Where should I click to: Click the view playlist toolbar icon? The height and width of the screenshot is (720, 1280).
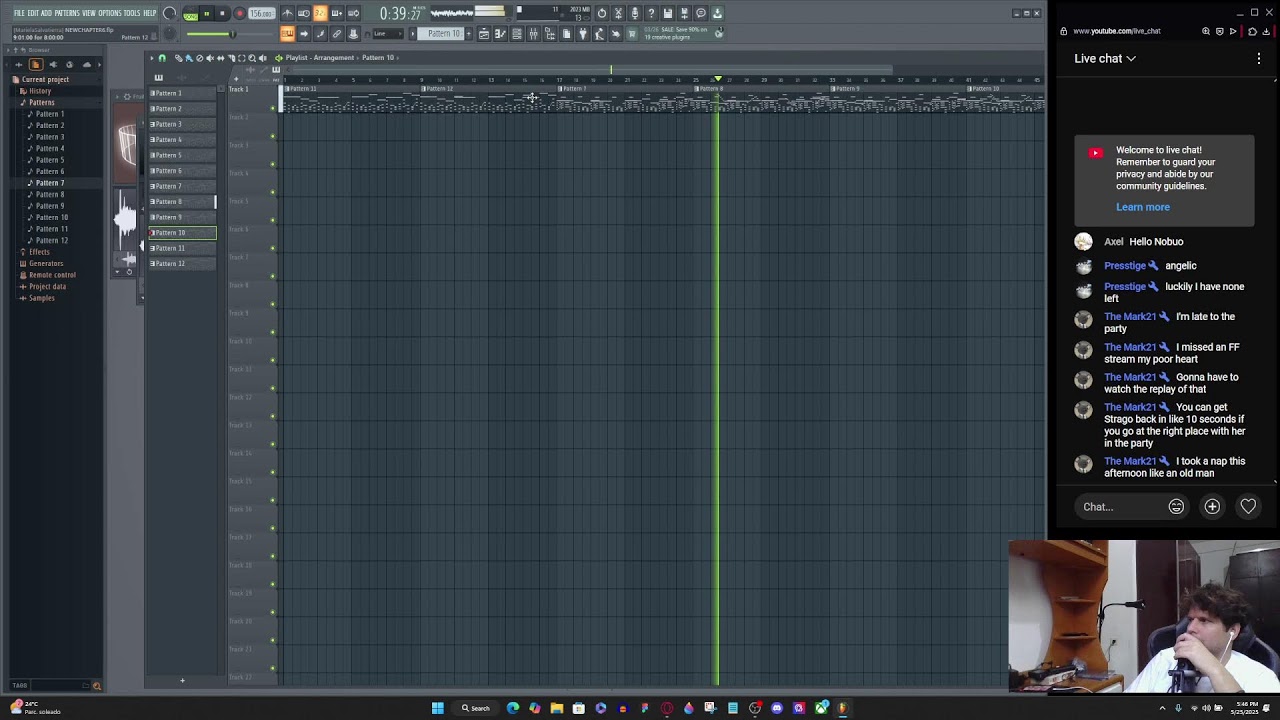tap(483, 34)
